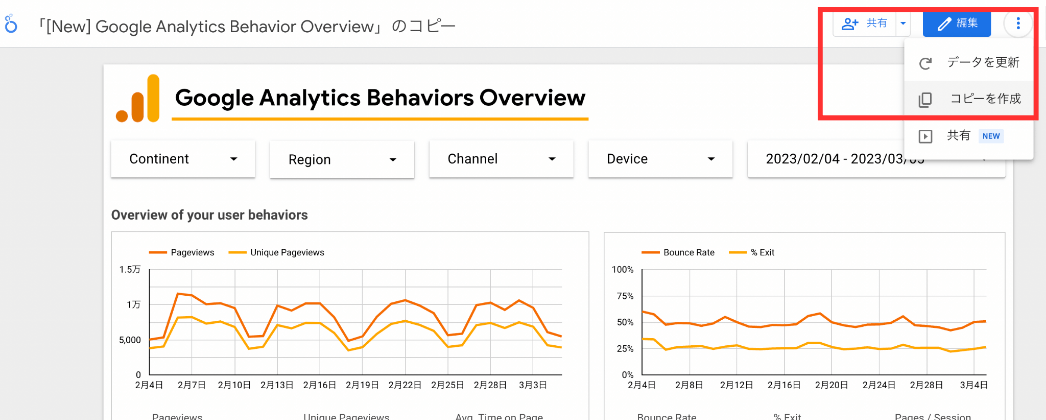Open the three-dot more options menu
The width and height of the screenshot is (1046, 420).
coord(1018,24)
